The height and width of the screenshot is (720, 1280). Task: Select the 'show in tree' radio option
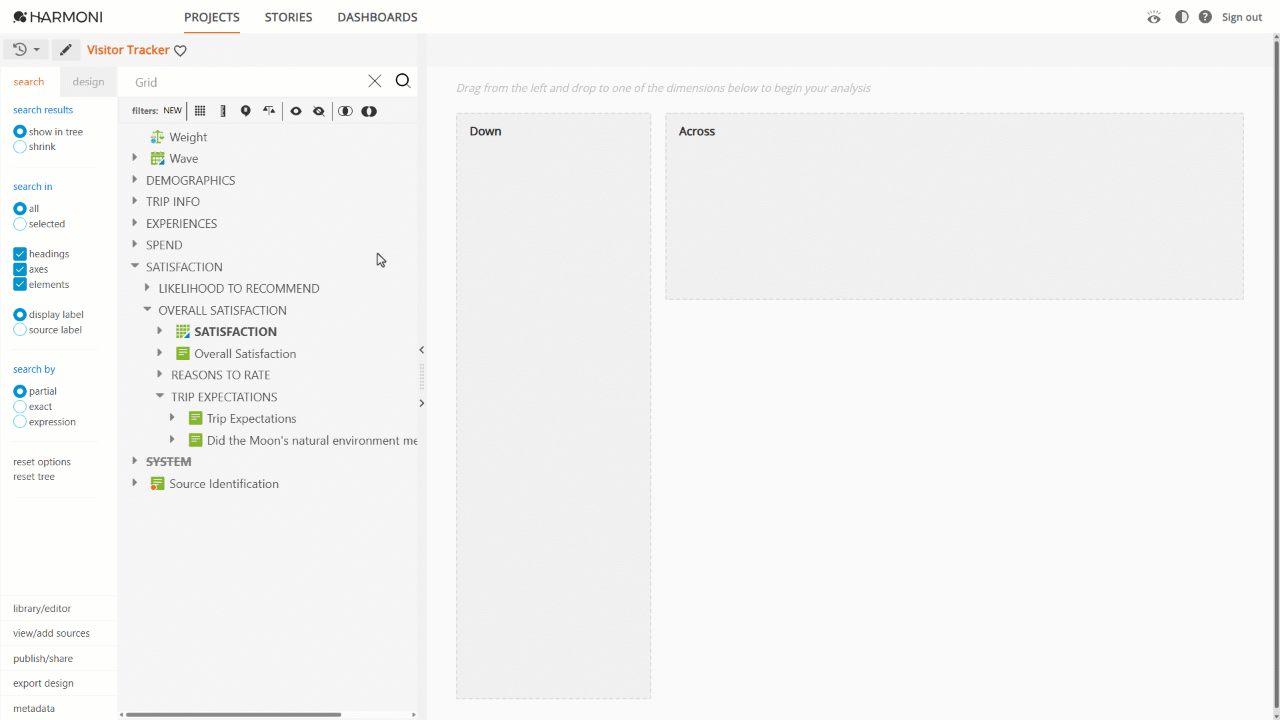(20, 132)
